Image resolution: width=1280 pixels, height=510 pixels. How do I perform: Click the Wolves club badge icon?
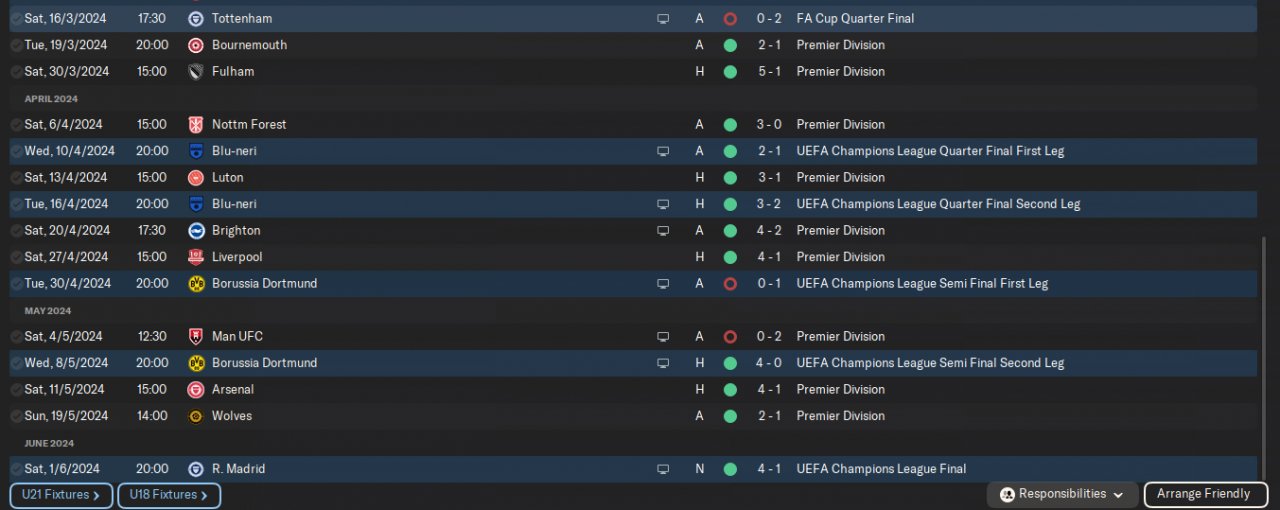point(196,416)
